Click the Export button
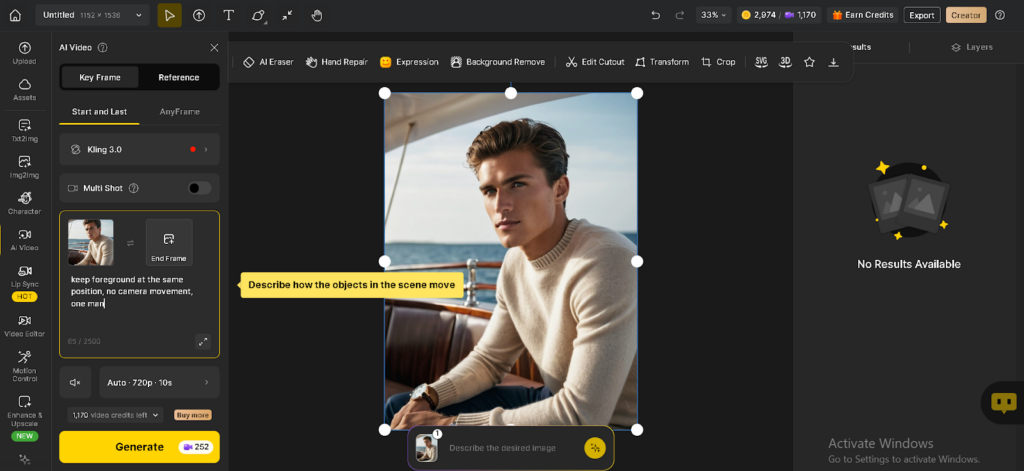Viewport: 1024px width, 471px height. 921,15
